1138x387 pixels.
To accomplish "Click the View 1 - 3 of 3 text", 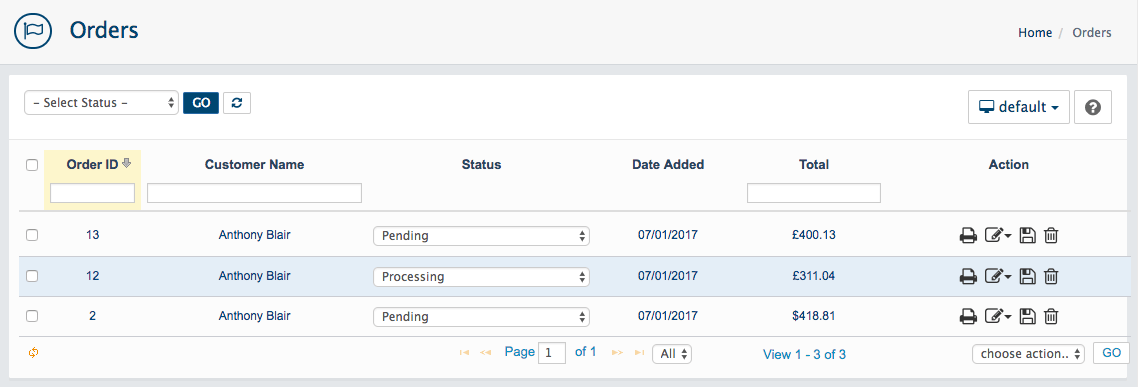I will coord(804,354).
